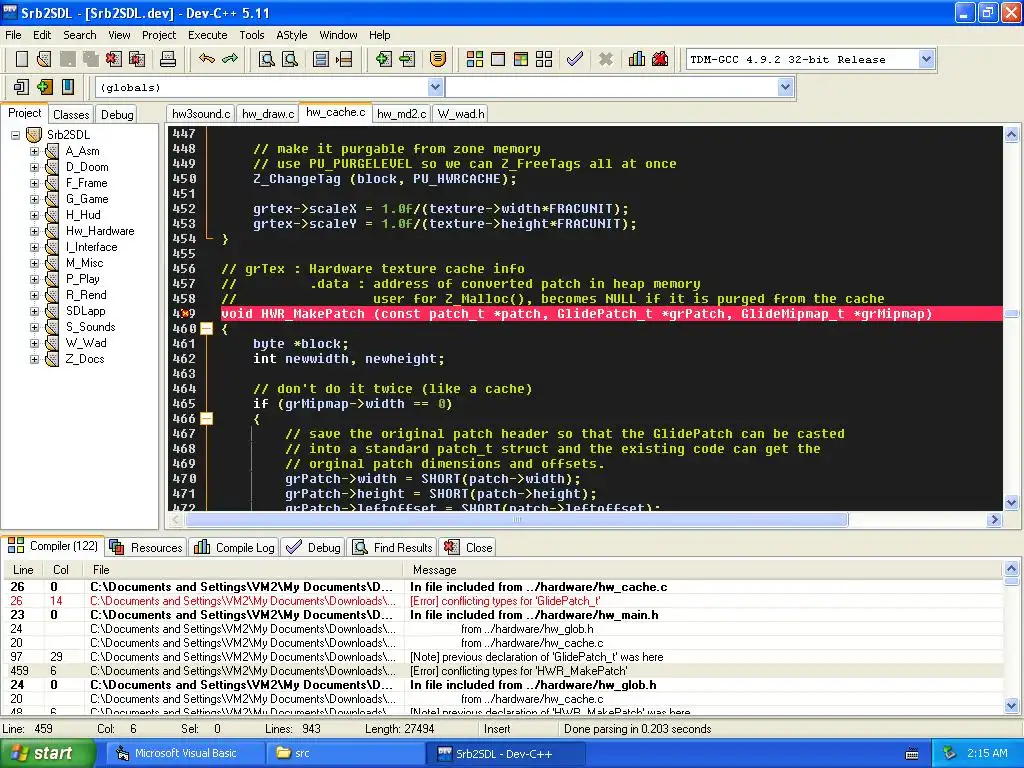Click the Delete profiling information icon

point(660,59)
